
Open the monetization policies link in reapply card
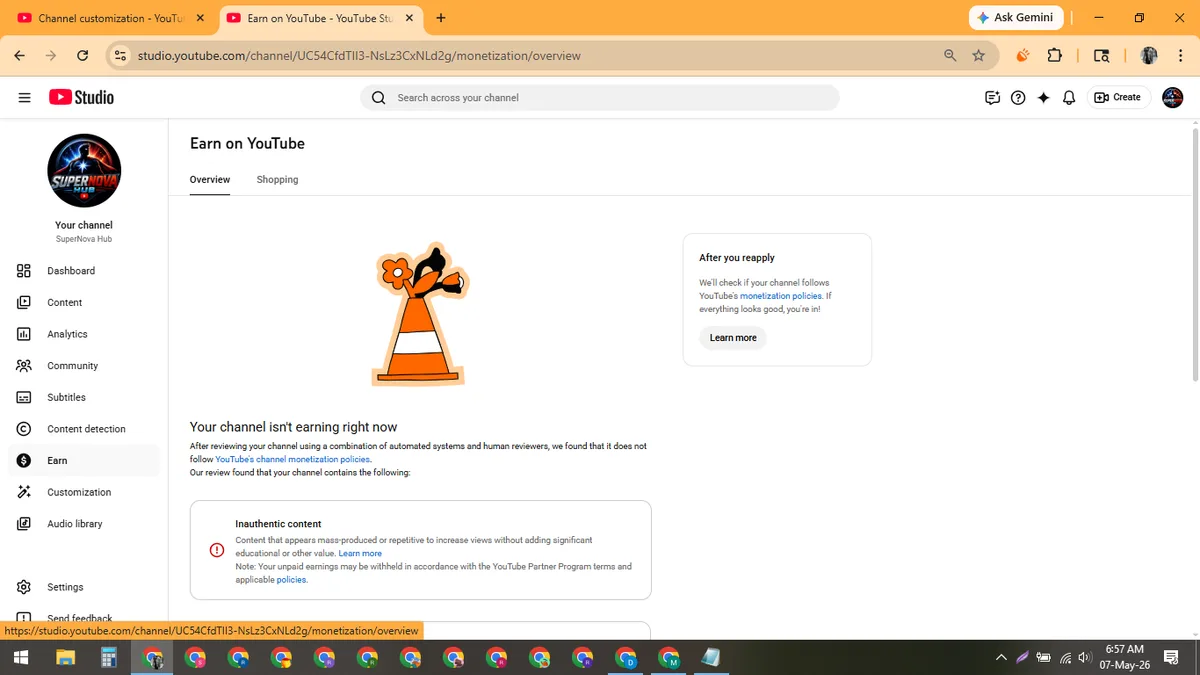coord(781,296)
